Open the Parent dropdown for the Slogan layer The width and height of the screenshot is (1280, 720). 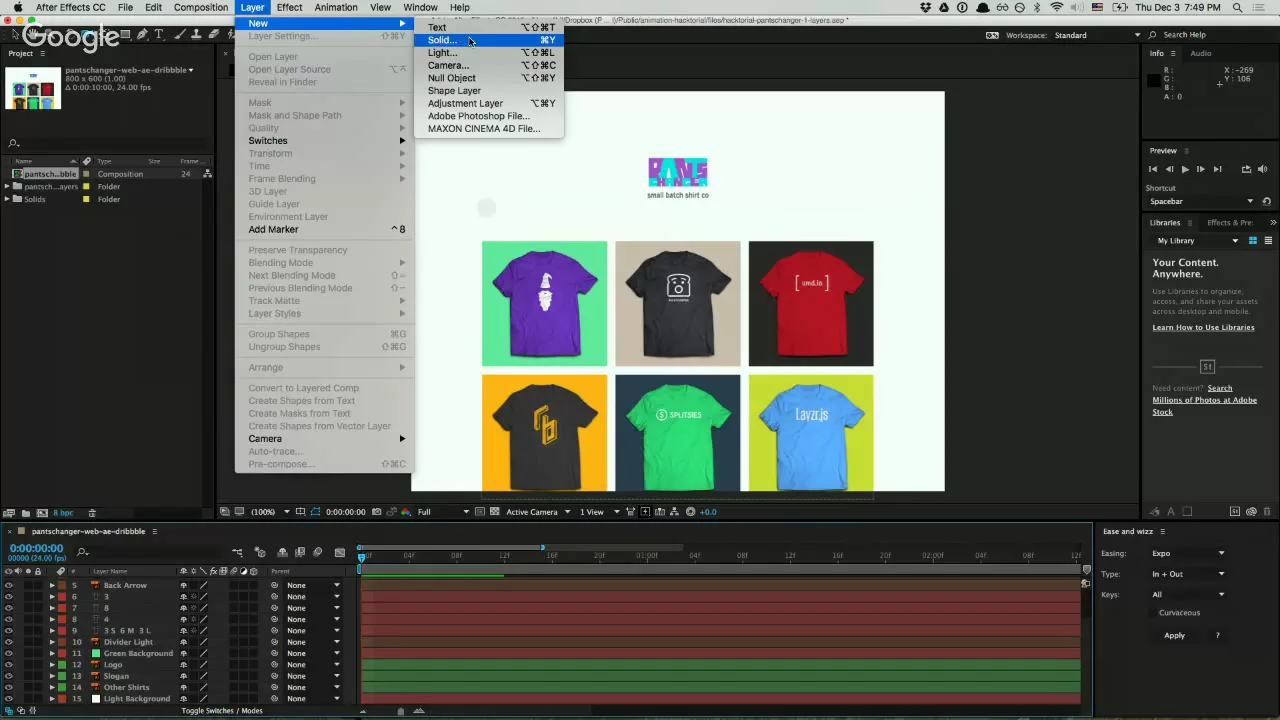(x=313, y=677)
